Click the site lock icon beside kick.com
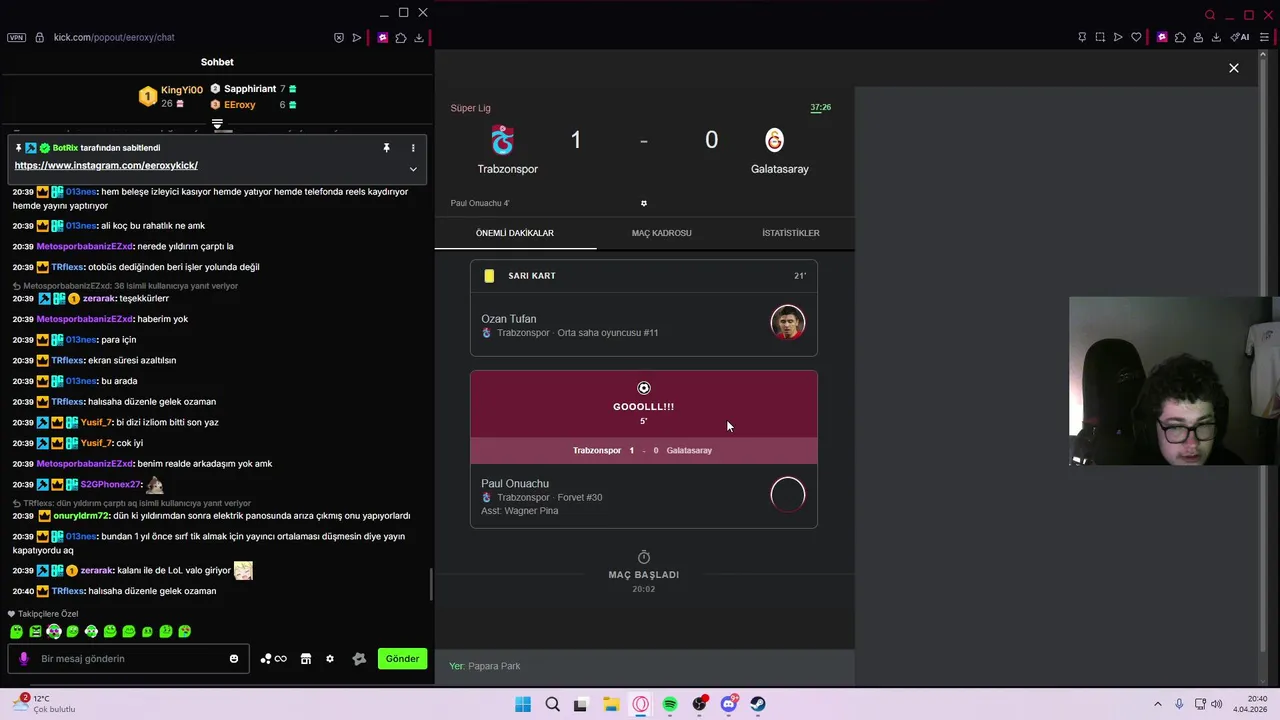Image resolution: width=1280 pixels, height=720 pixels. pyautogui.click(x=39, y=38)
